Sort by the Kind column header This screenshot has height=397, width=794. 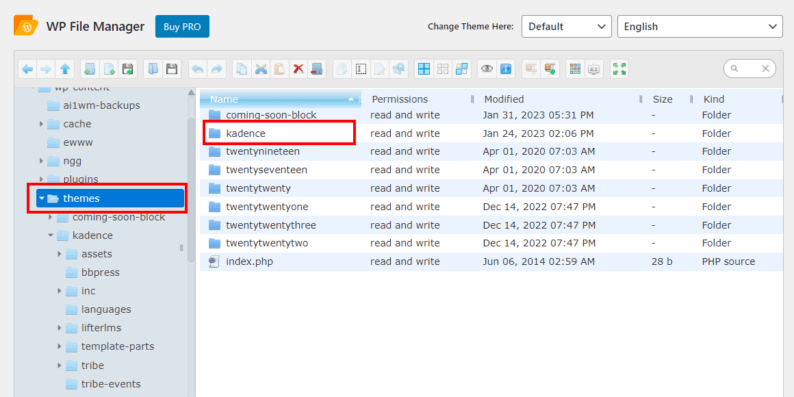pos(738,99)
